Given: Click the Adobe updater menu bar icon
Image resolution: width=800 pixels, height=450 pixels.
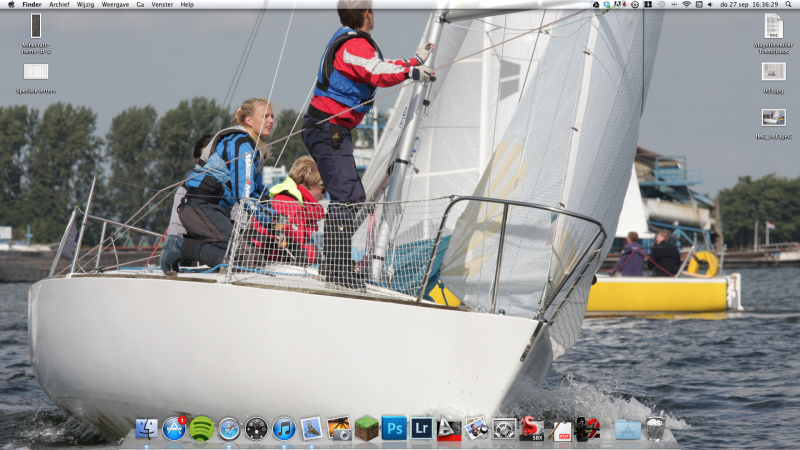Looking at the screenshot, I should coord(620,4).
